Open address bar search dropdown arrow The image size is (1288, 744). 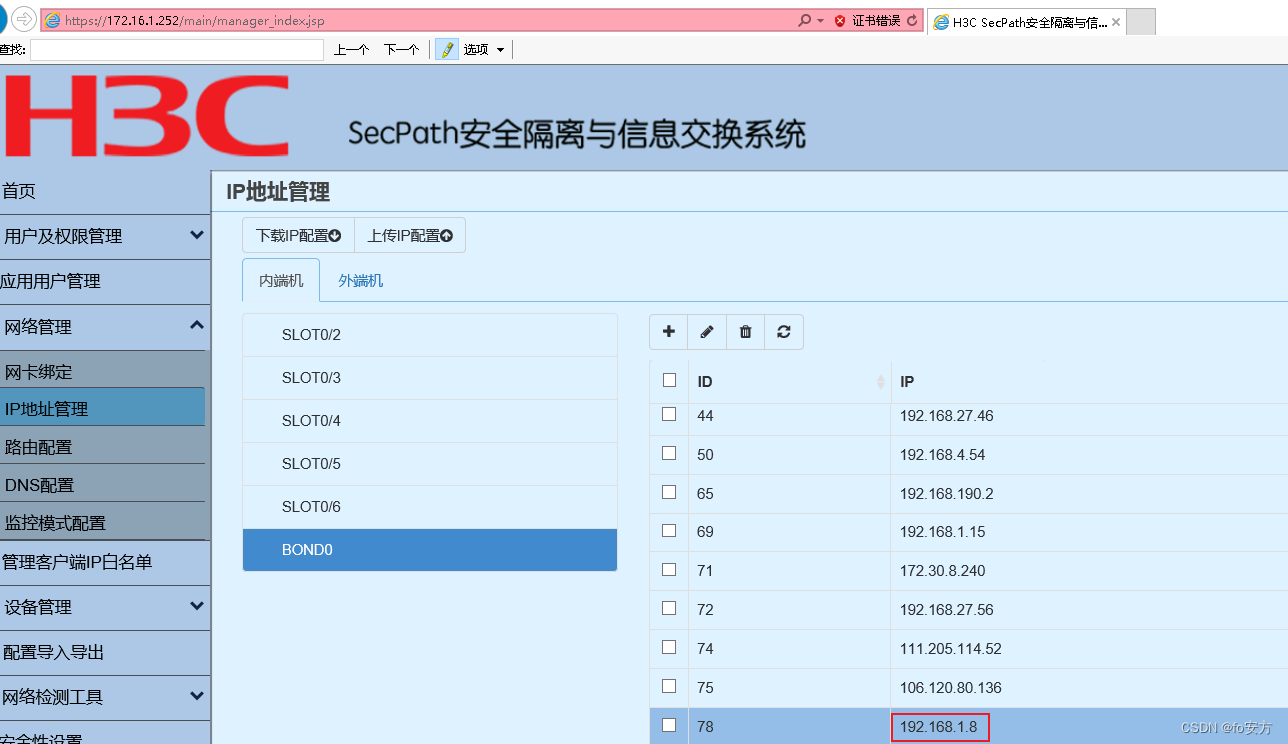(820, 20)
